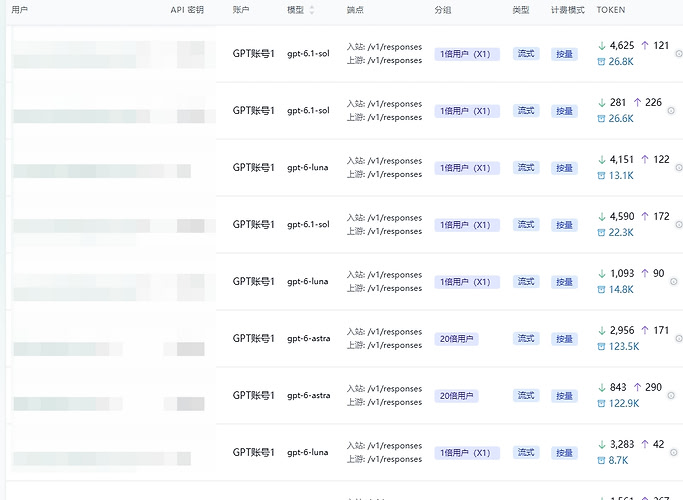Click the 用户 column header
Viewport: 683px width, 500px height.
(19, 10)
